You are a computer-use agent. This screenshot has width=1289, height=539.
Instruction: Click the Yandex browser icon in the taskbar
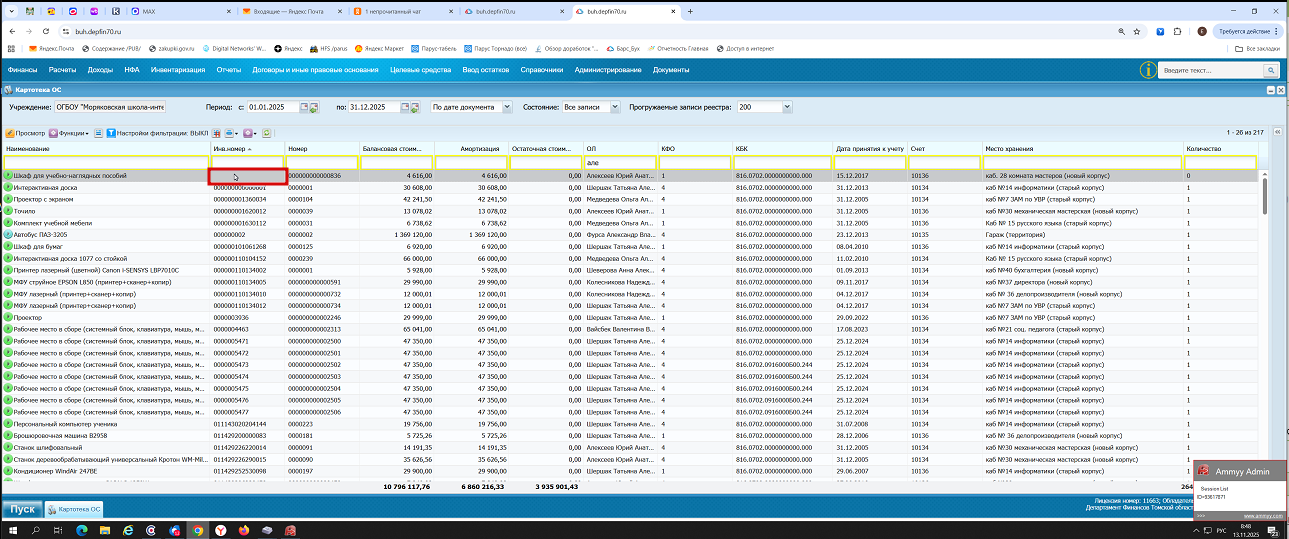(x=221, y=530)
